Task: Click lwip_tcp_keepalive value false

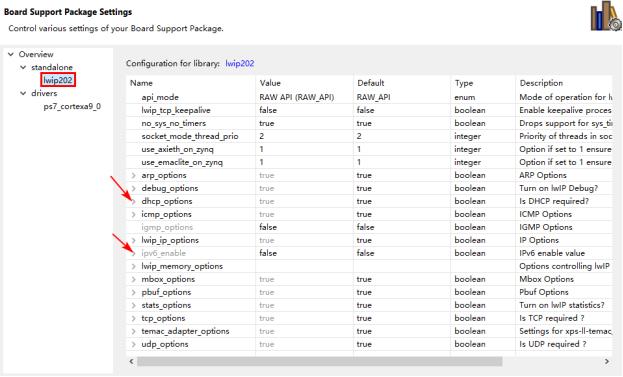Action: [268, 110]
